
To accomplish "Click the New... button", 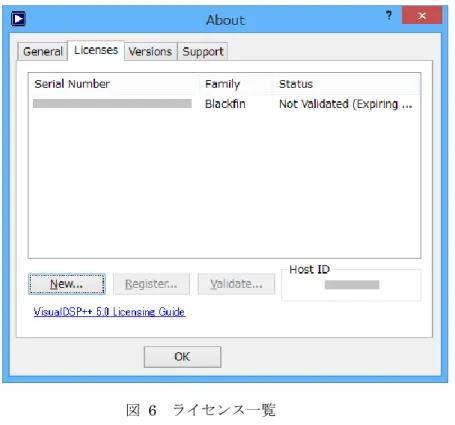I will [x=67, y=284].
